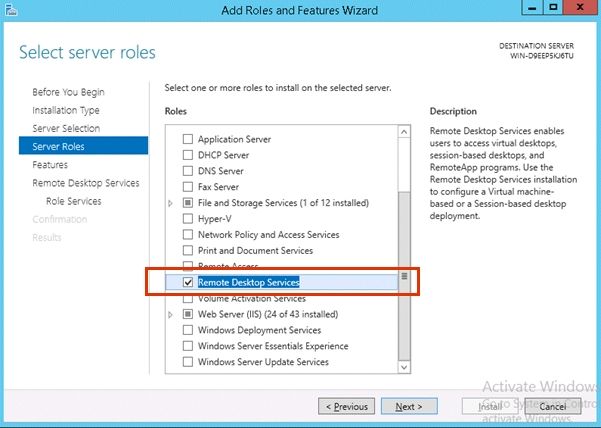Toggle the Web Server (IIS) checkbox
Viewport: 601px width, 428px height.
point(188,314)
